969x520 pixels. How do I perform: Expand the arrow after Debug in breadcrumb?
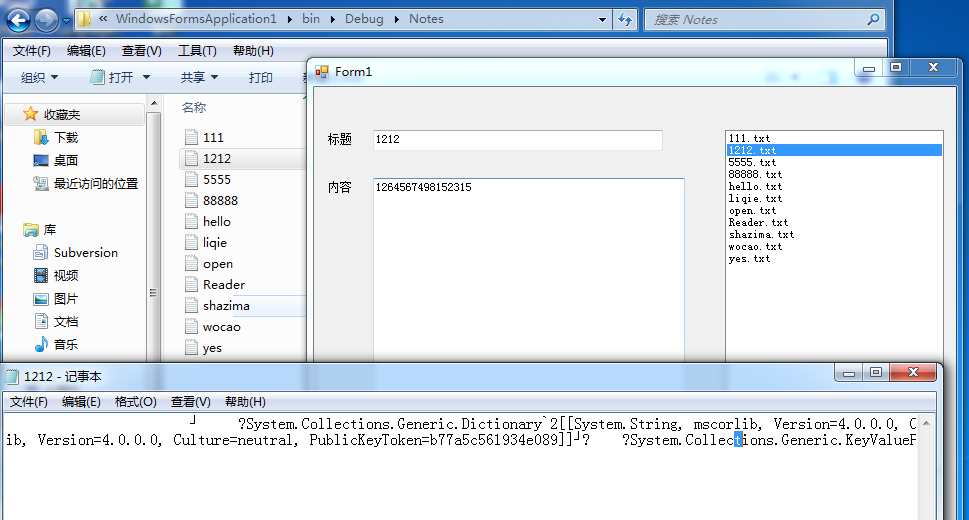396,19
